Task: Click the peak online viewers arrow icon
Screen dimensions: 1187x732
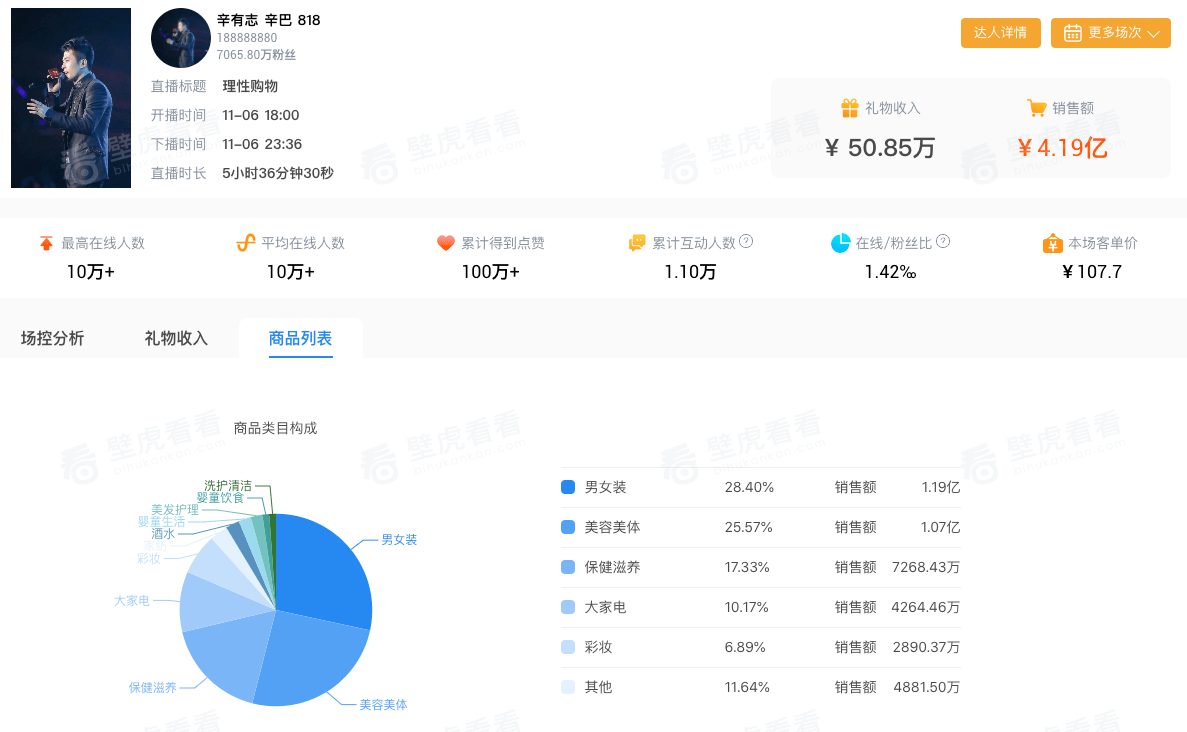Action: pyautogui.click(x=46, y=243)
